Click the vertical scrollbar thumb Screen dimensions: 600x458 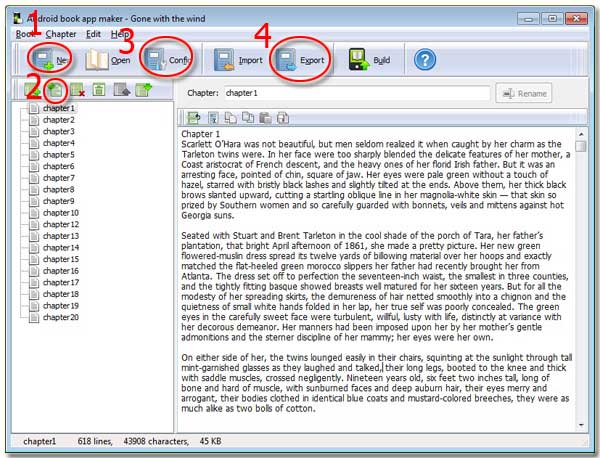coord(581,146)
